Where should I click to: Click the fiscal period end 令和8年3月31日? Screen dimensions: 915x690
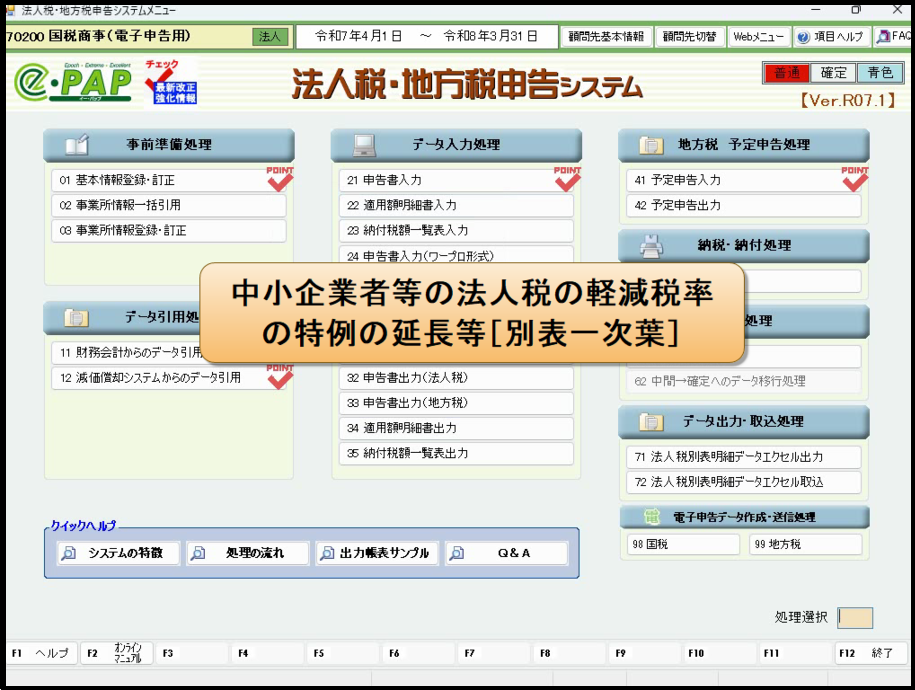(490, 36)
